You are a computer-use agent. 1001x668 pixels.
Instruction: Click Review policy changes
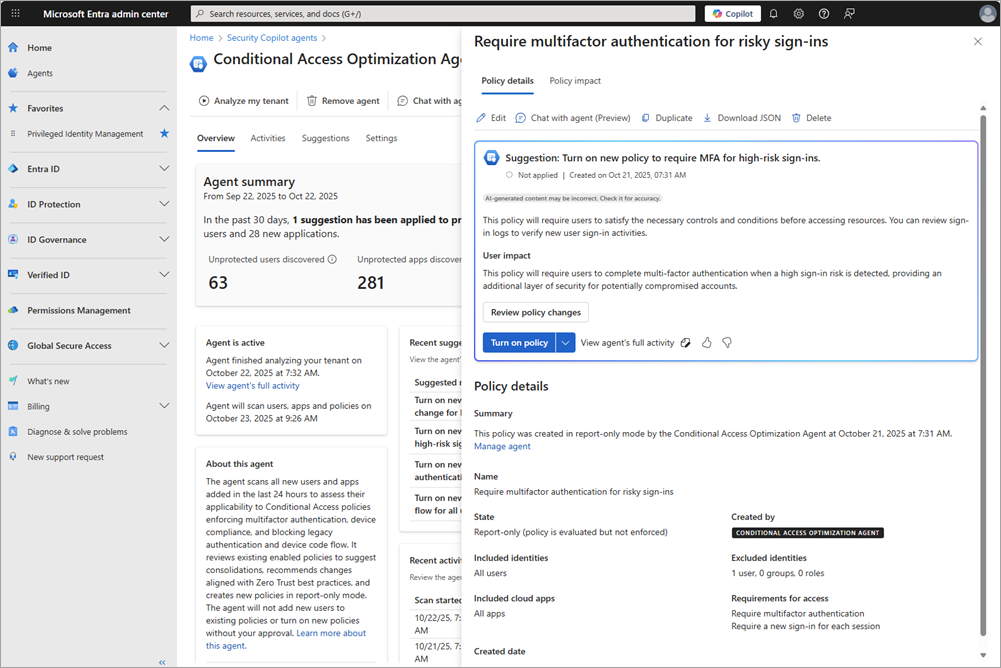click(x=537, y=312)
